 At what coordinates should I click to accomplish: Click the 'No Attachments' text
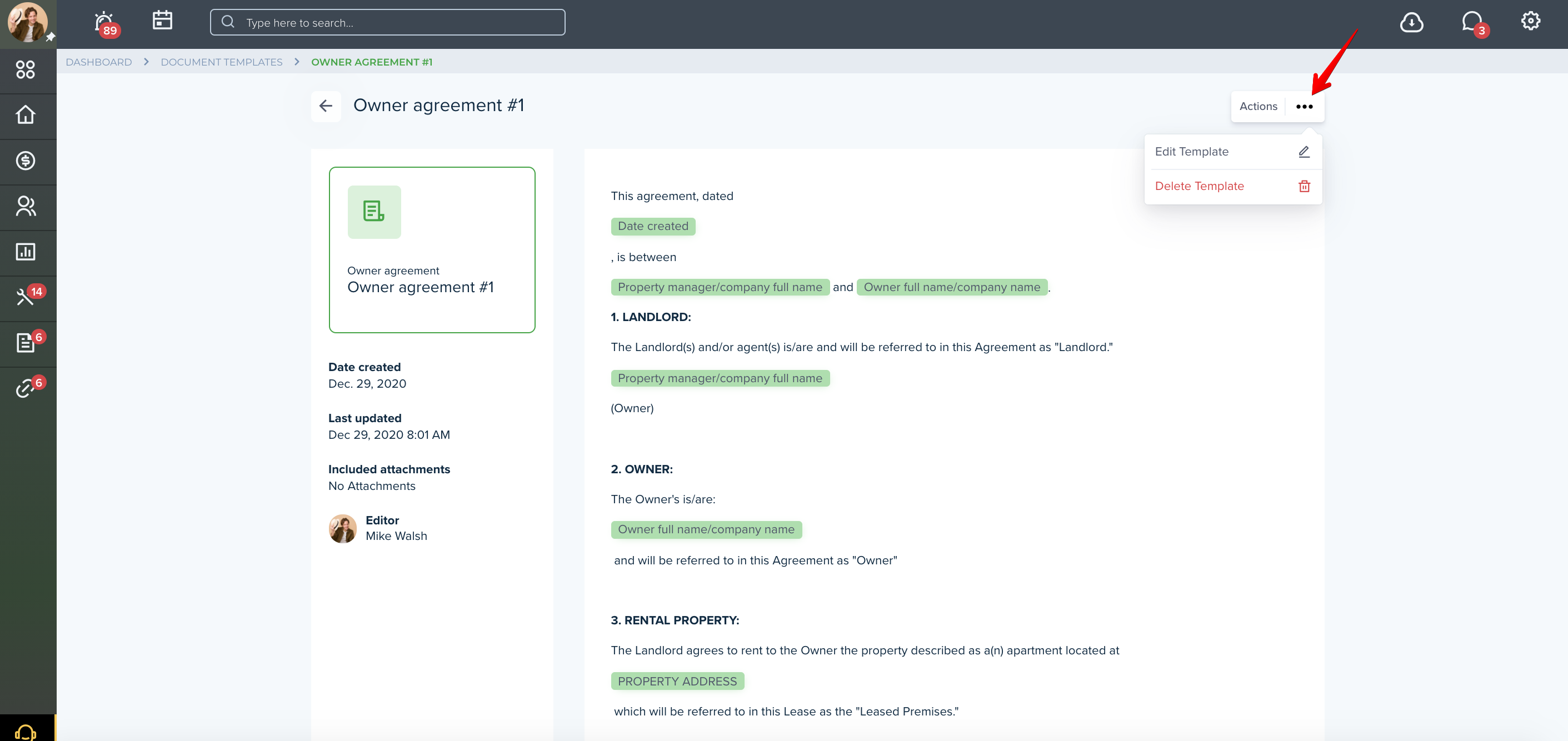tap(372, 486)
